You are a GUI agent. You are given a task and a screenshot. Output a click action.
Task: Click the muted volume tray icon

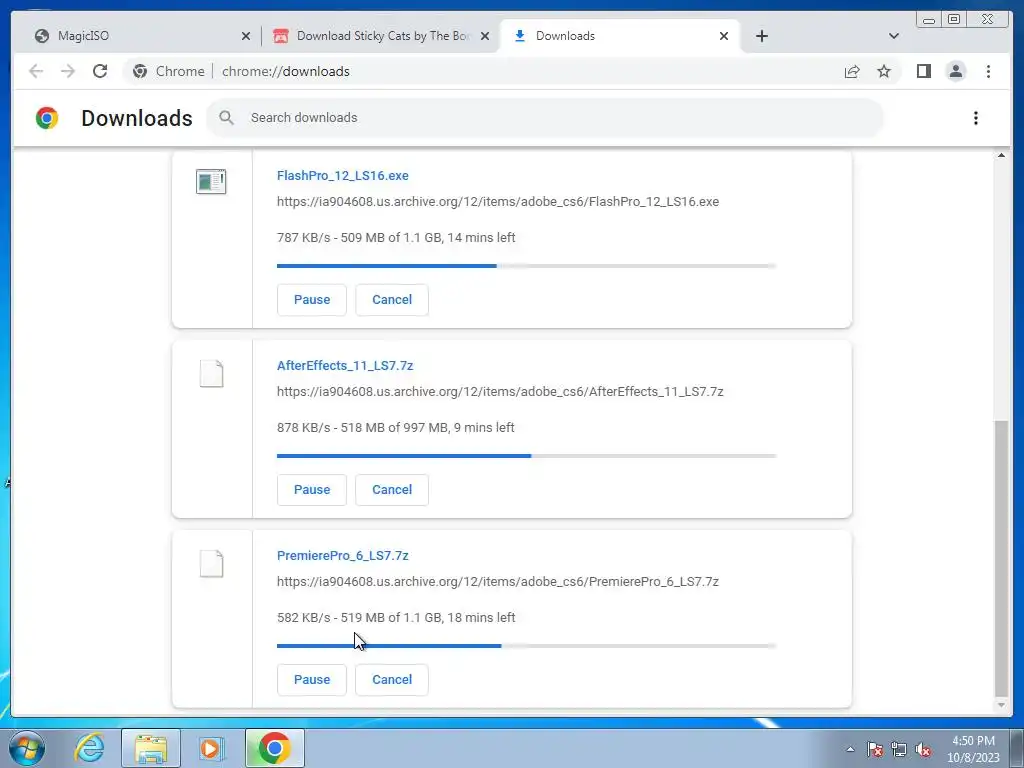click(923, 749)
